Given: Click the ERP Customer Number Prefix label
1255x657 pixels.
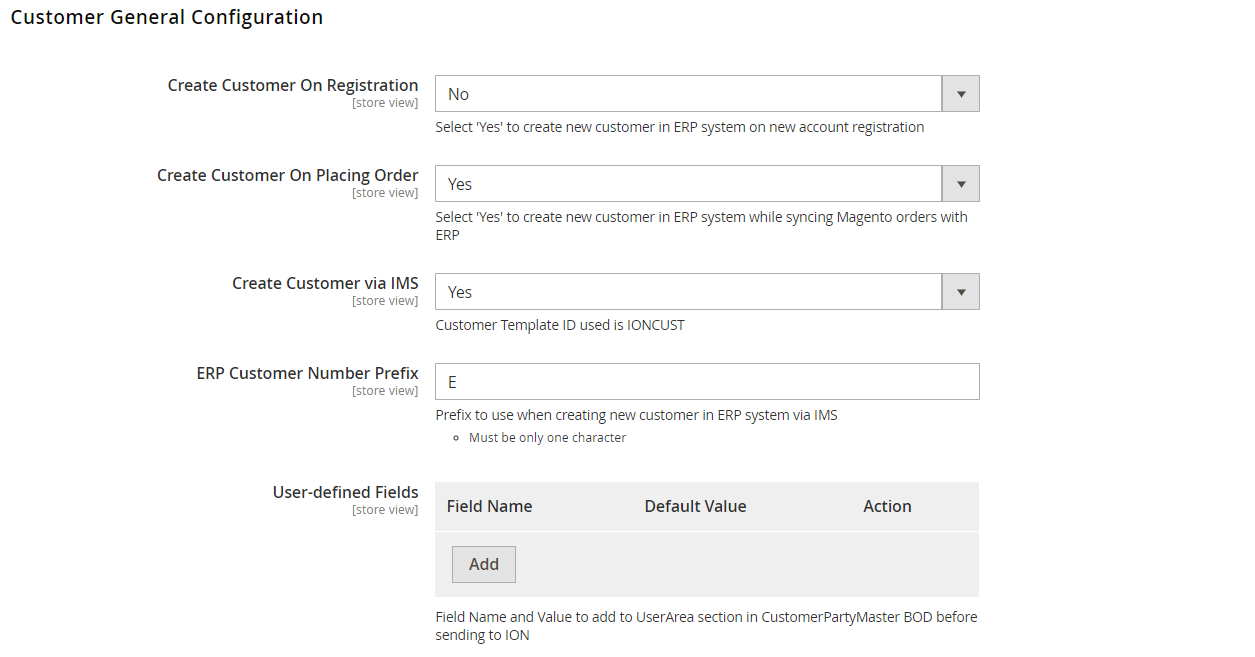Looking at the screenshot, I should [x=307, y=373].
